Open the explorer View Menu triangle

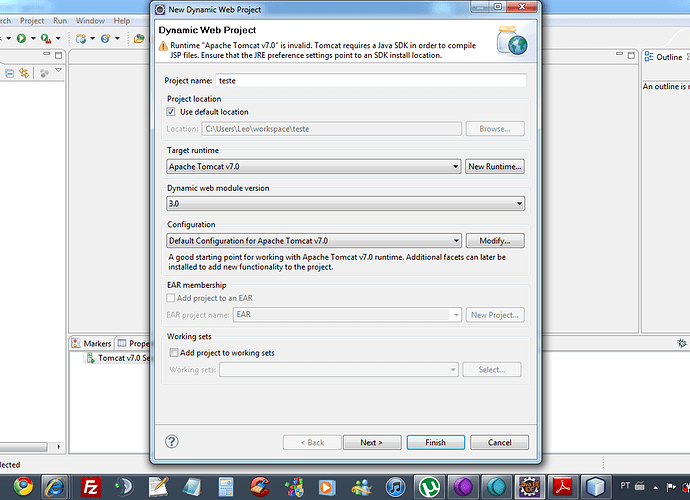coord(59,70)
